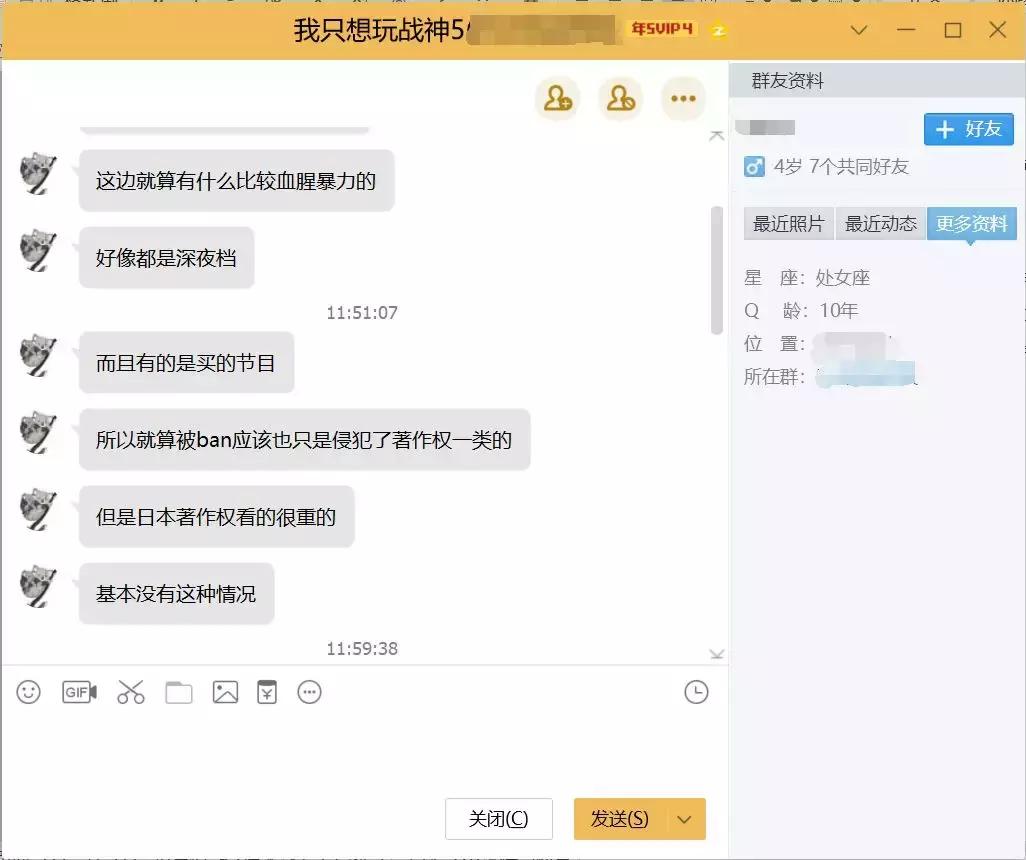Open the title bar chevron-down menu
Image resolution: width=1026 pixels, height=860 pixels.
[x=859, y=31]
